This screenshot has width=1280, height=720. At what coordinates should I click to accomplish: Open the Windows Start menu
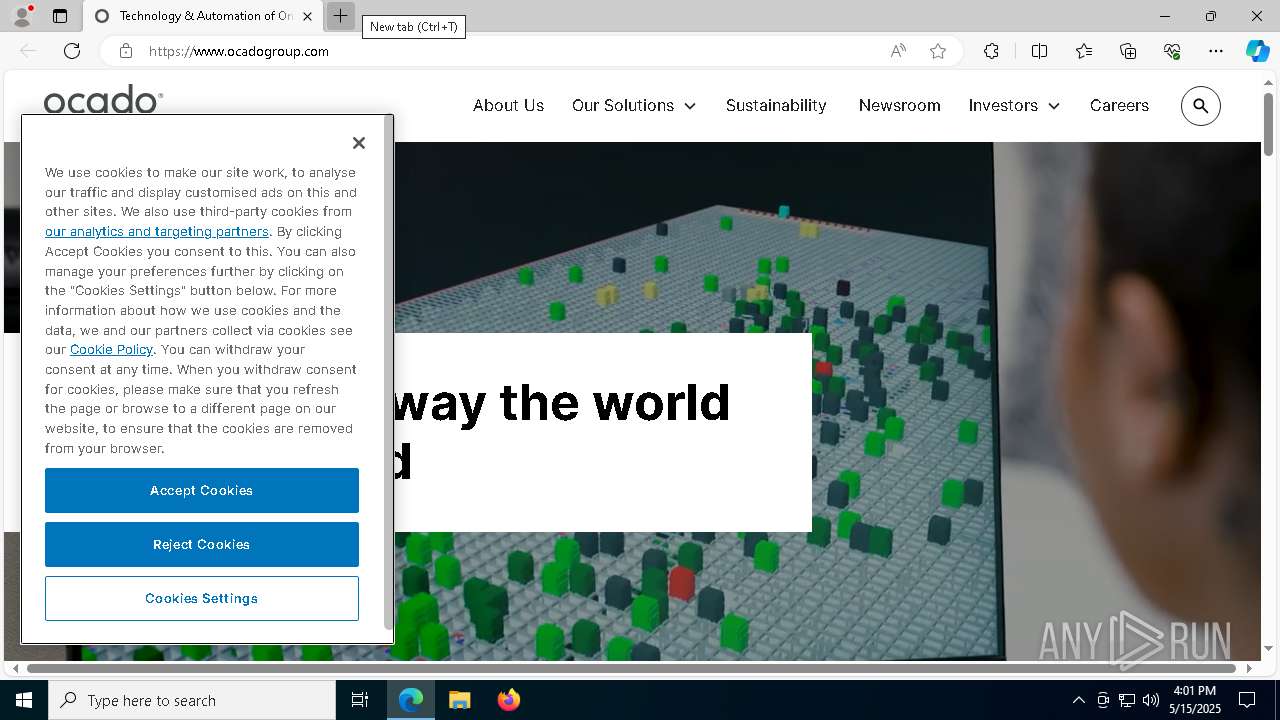click(x=24, y=700)
